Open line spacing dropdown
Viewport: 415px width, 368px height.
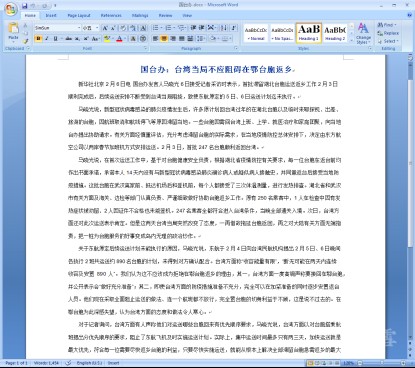[201, 39]
